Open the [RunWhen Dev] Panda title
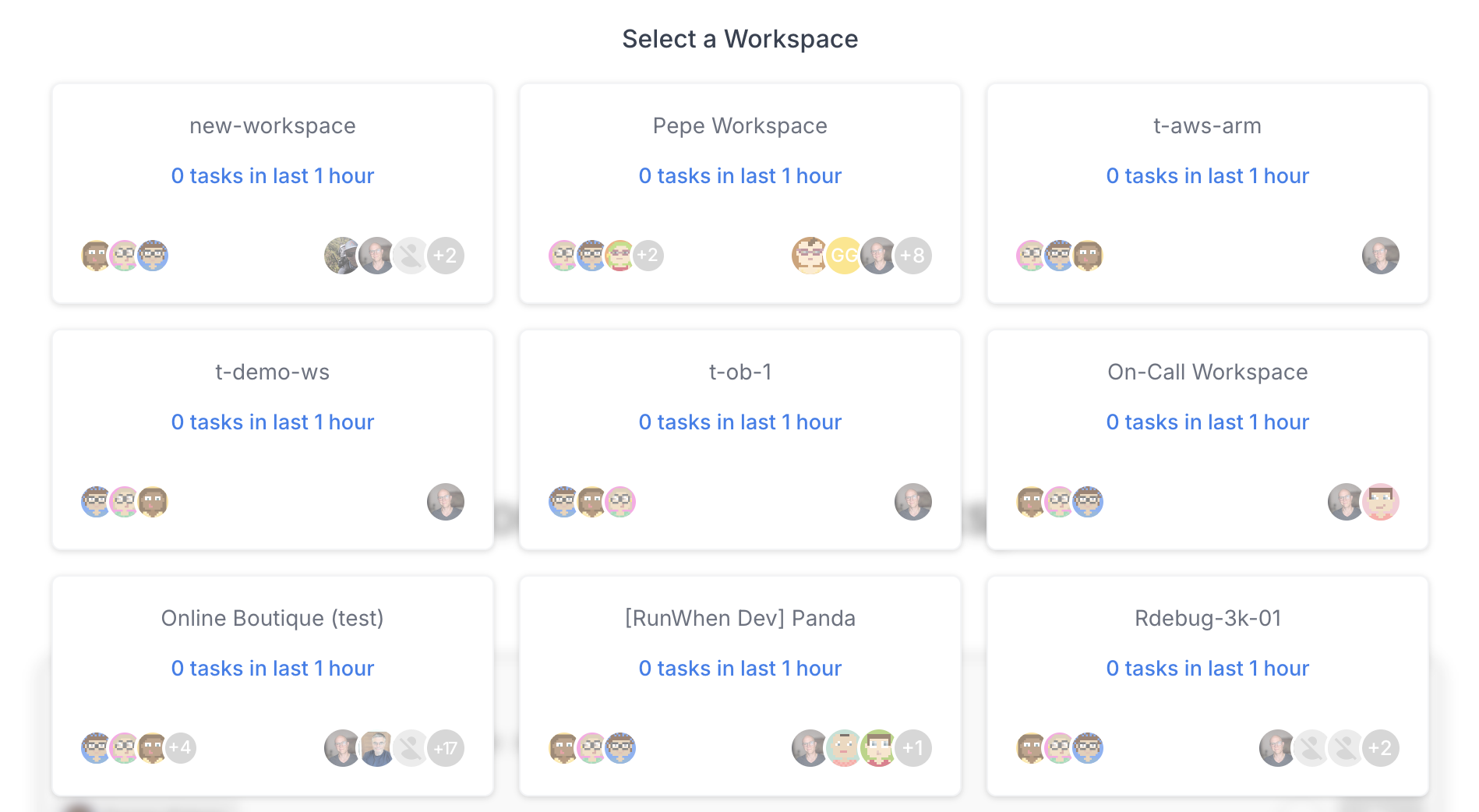 tap(740, 618)
